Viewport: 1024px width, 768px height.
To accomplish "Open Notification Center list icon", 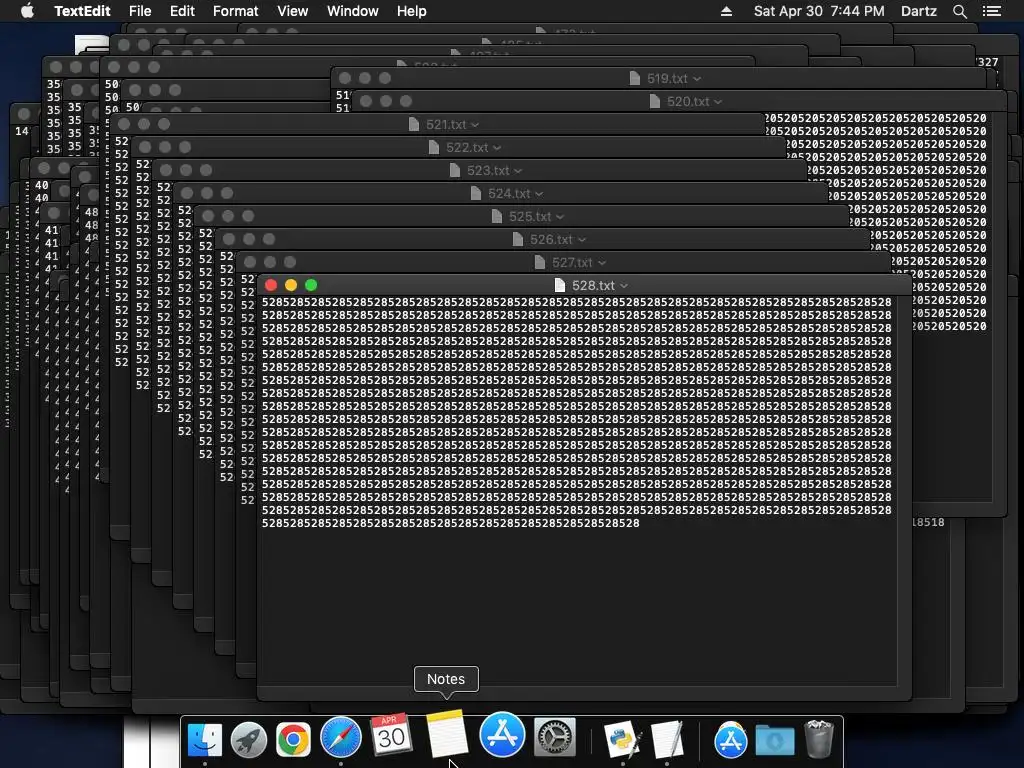I will [x=991, y=11].
